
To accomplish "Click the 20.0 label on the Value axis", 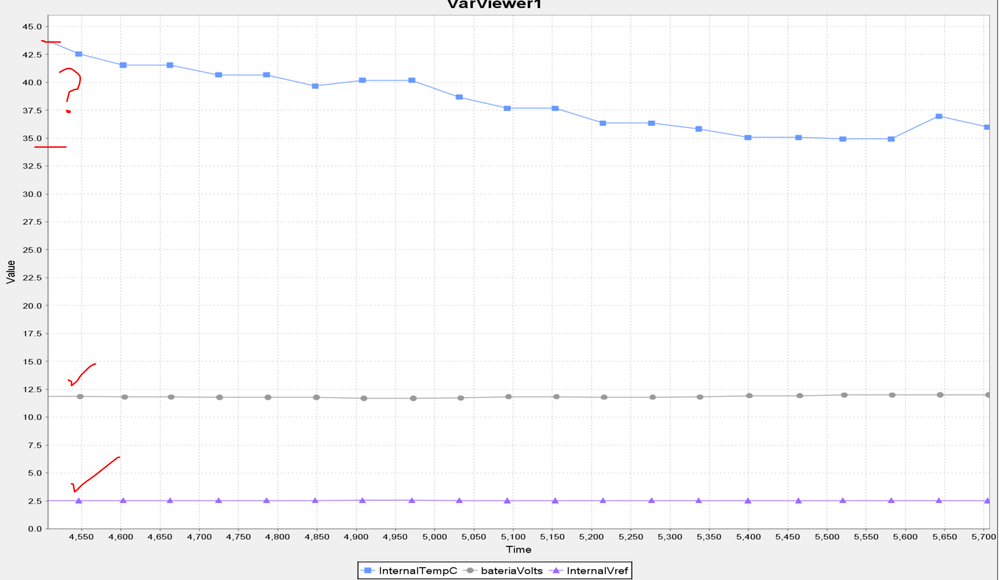I will click(x=32, y=306).
